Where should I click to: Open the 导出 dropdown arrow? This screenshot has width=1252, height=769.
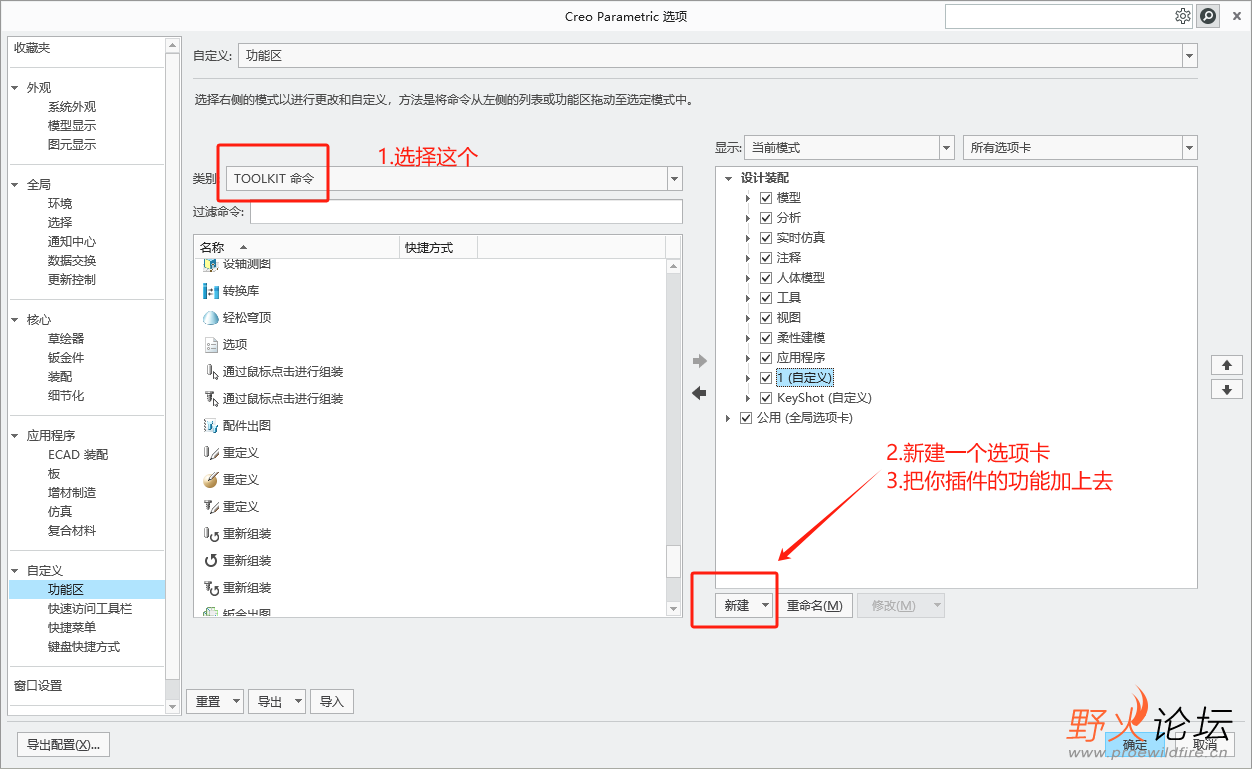point(298,702)
